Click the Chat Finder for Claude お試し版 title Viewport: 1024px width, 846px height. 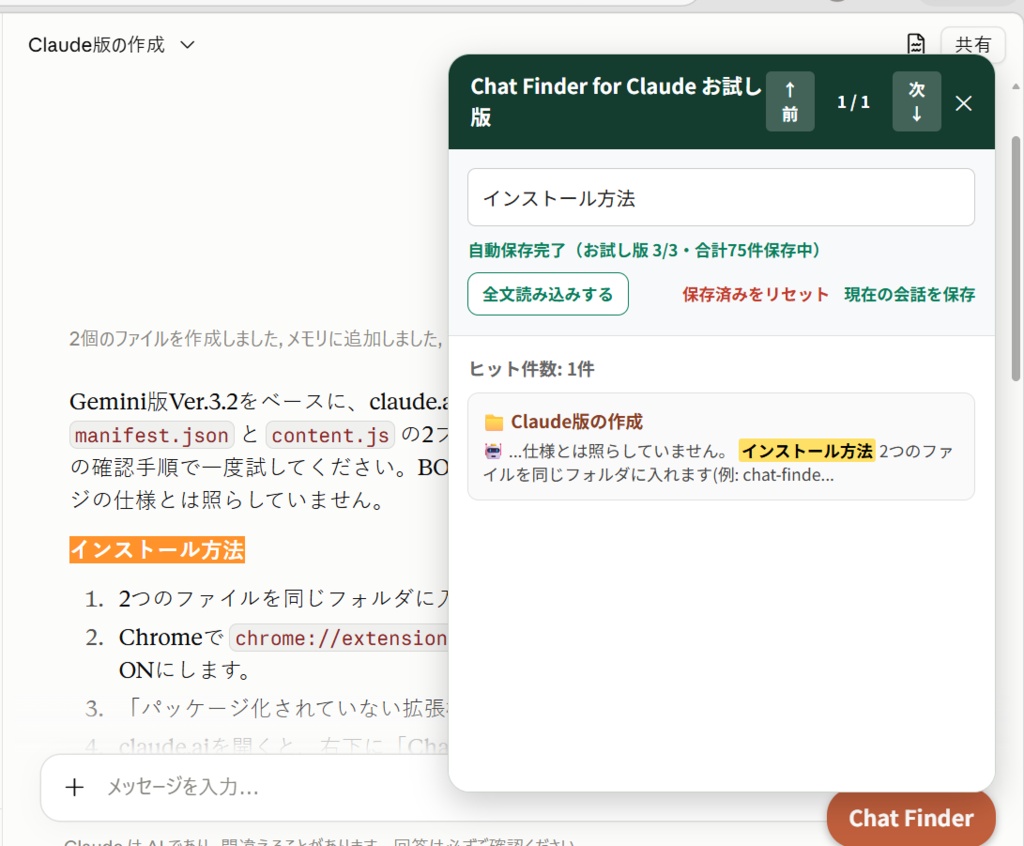pyautogui.click(x=615, y=101)
